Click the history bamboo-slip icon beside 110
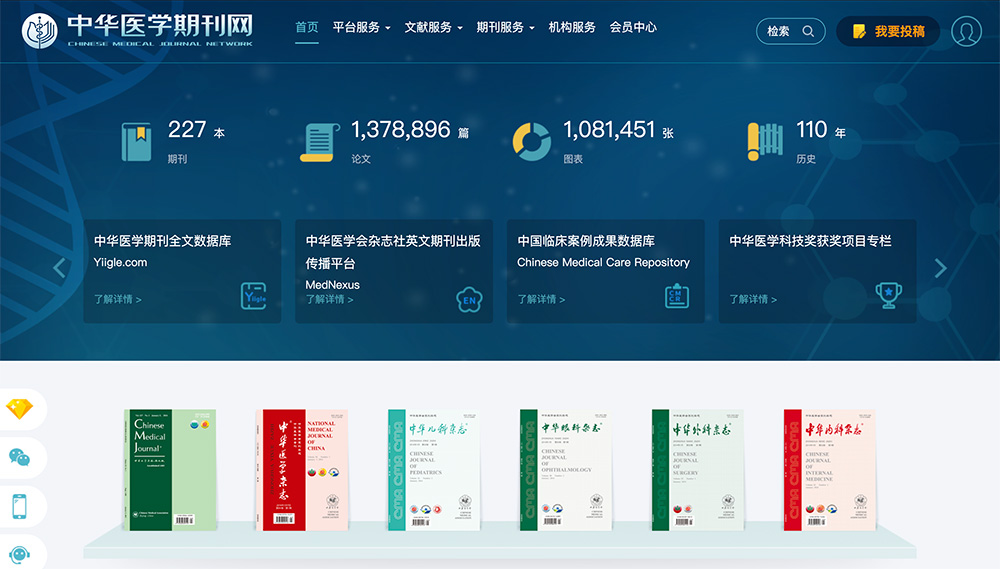Viewport: 1000px width, 569px height. (765, 142)
